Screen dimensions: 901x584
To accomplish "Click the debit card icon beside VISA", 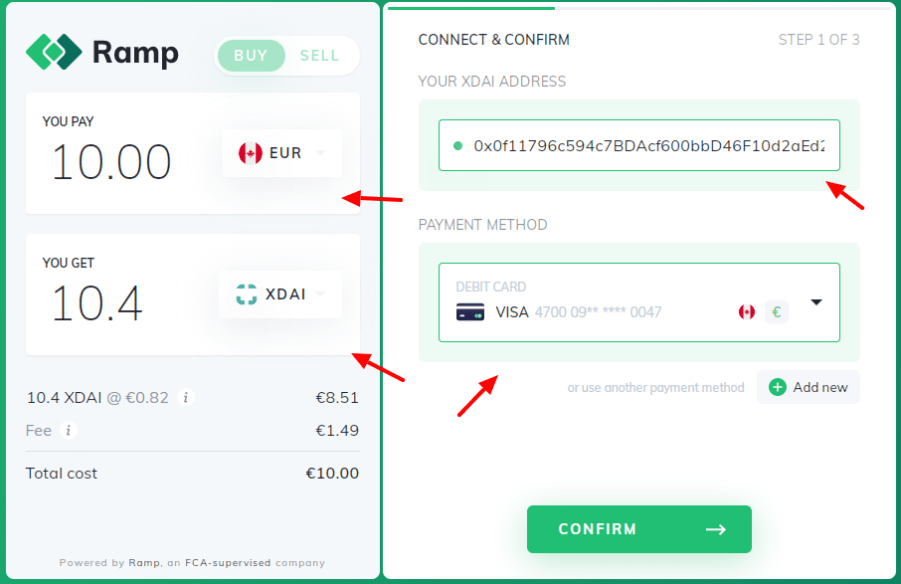I will click(470, 312).
